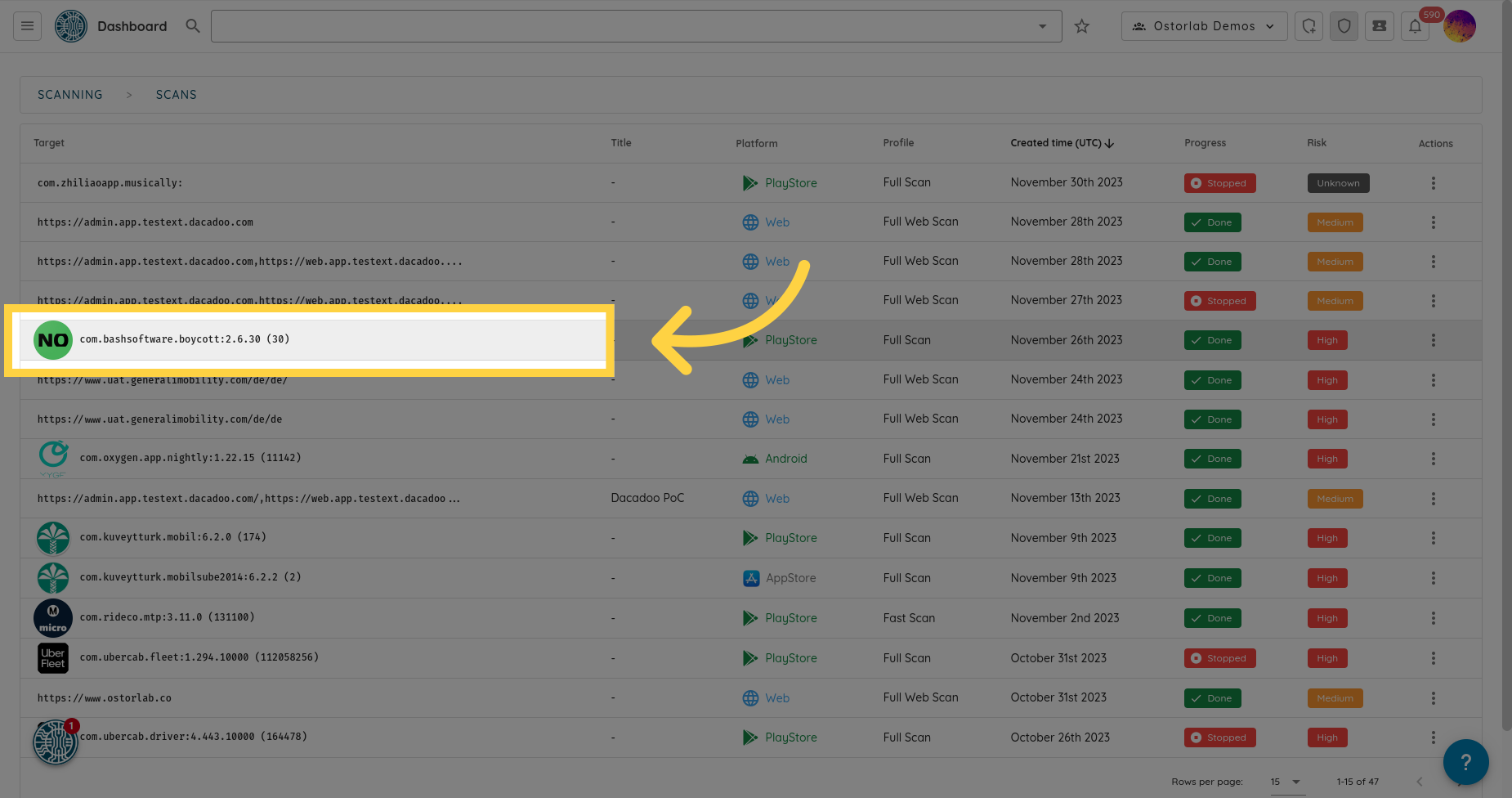Click the Stopped badge for com.ubercab.fleet
The height and width of the screenshot is (798, 1512).
1219,658
